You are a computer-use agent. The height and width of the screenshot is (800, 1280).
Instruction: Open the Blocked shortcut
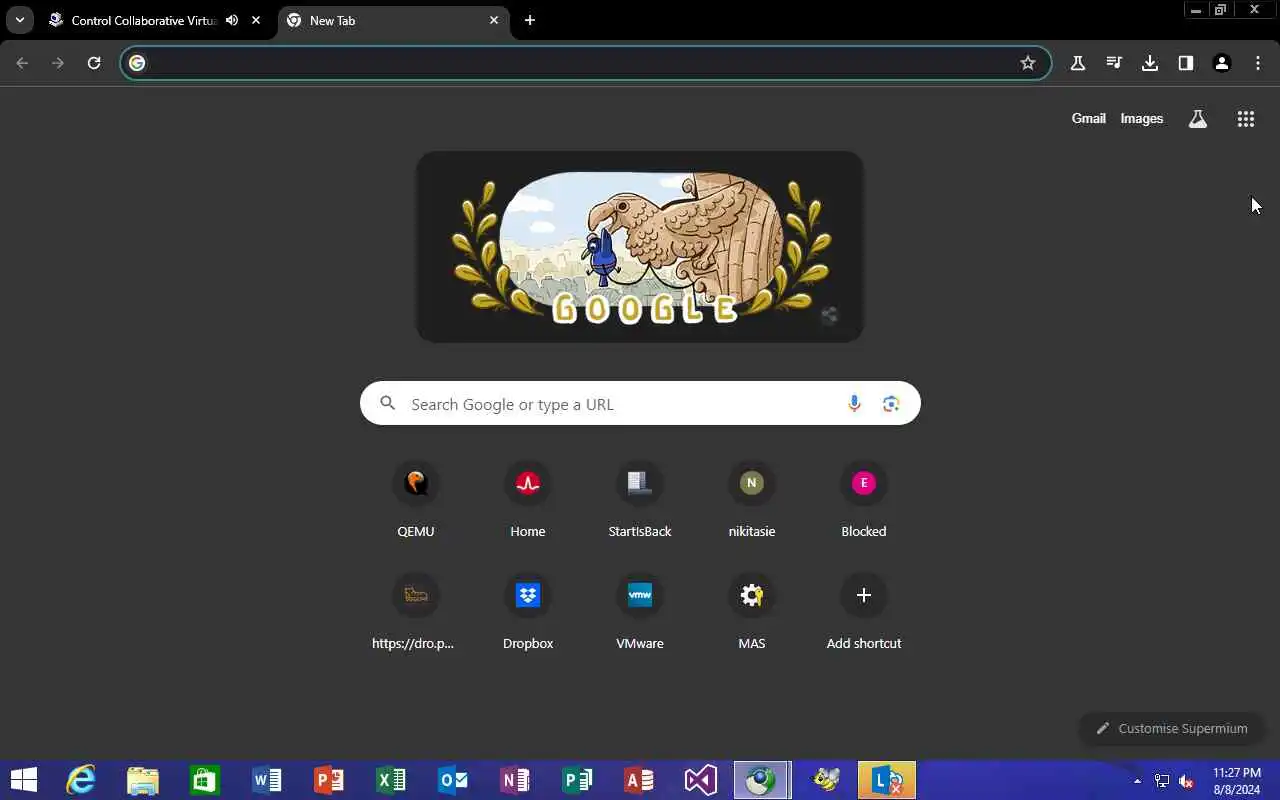click(864, 500)
